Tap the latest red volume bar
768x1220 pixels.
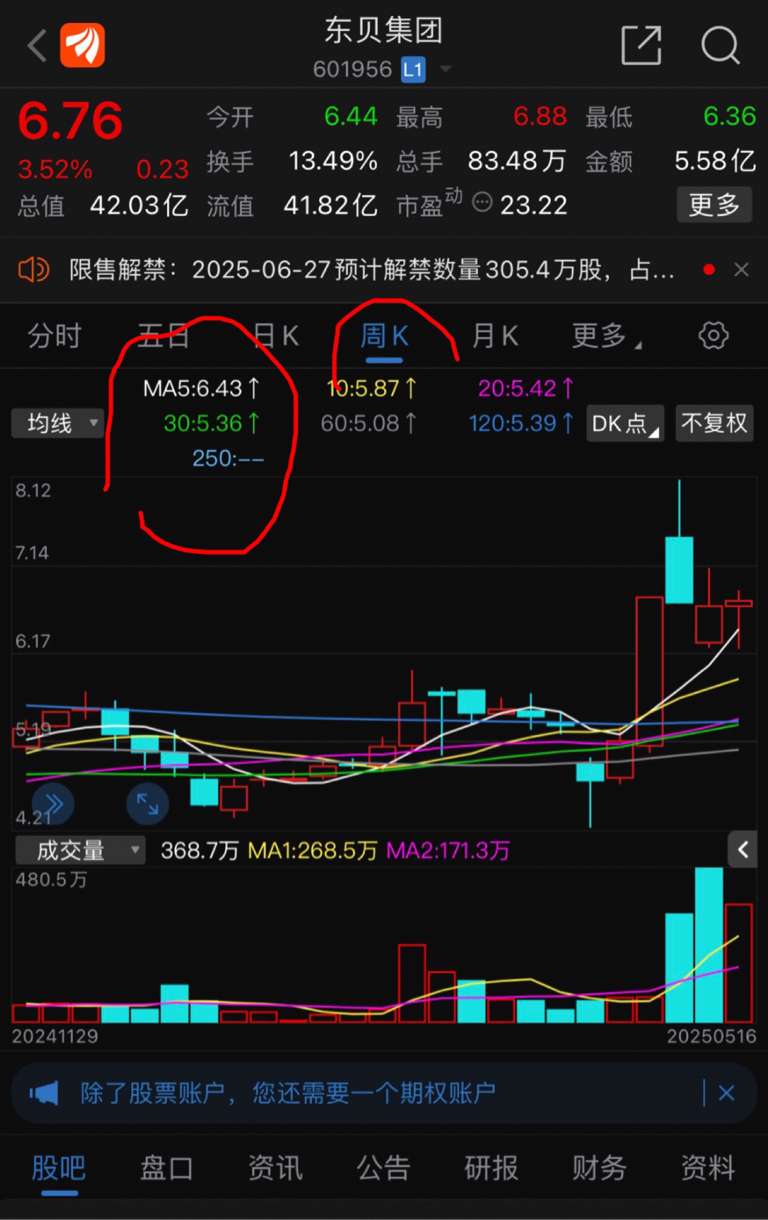coord(738,962)
